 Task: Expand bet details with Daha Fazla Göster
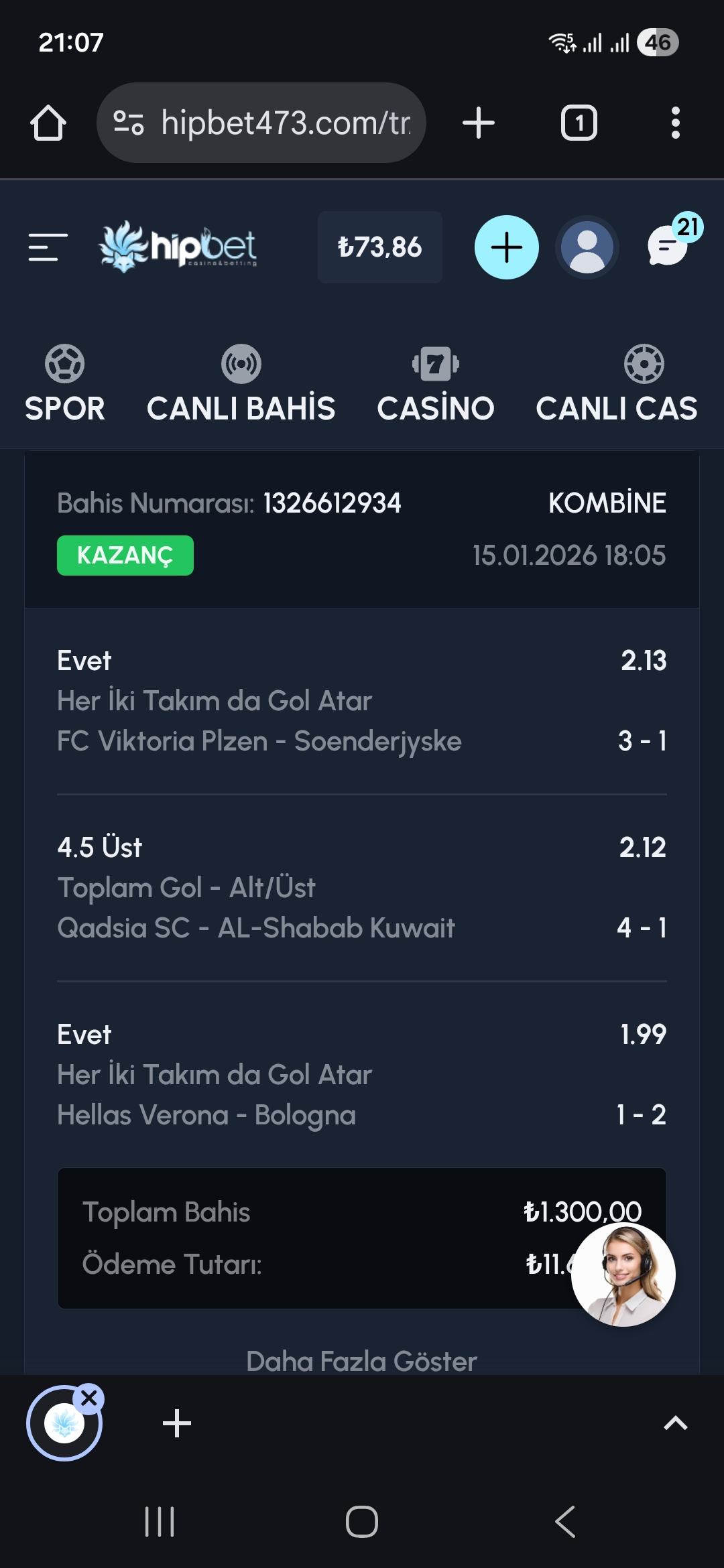click(362, 1361)
